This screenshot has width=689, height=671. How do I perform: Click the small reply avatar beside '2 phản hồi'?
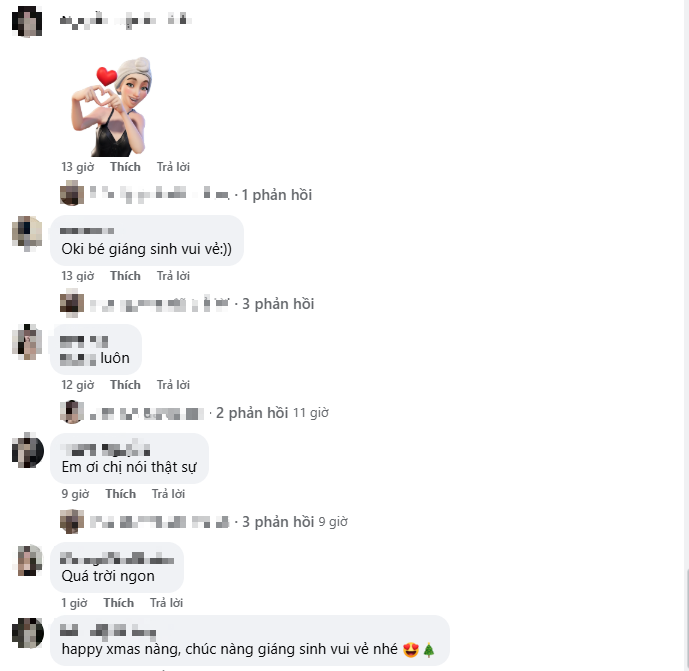tap(72, 412)
